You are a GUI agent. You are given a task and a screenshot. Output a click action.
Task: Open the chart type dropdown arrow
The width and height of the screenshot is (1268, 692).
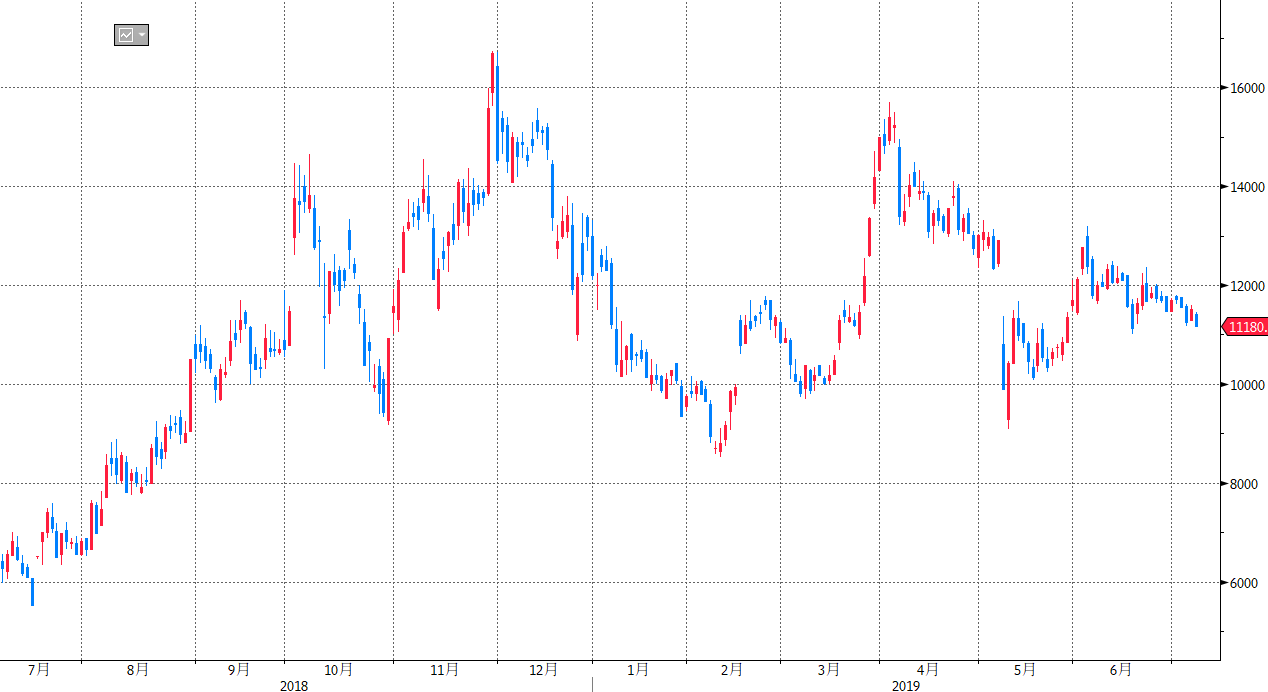pyautogui.click(x=142, y=35)
